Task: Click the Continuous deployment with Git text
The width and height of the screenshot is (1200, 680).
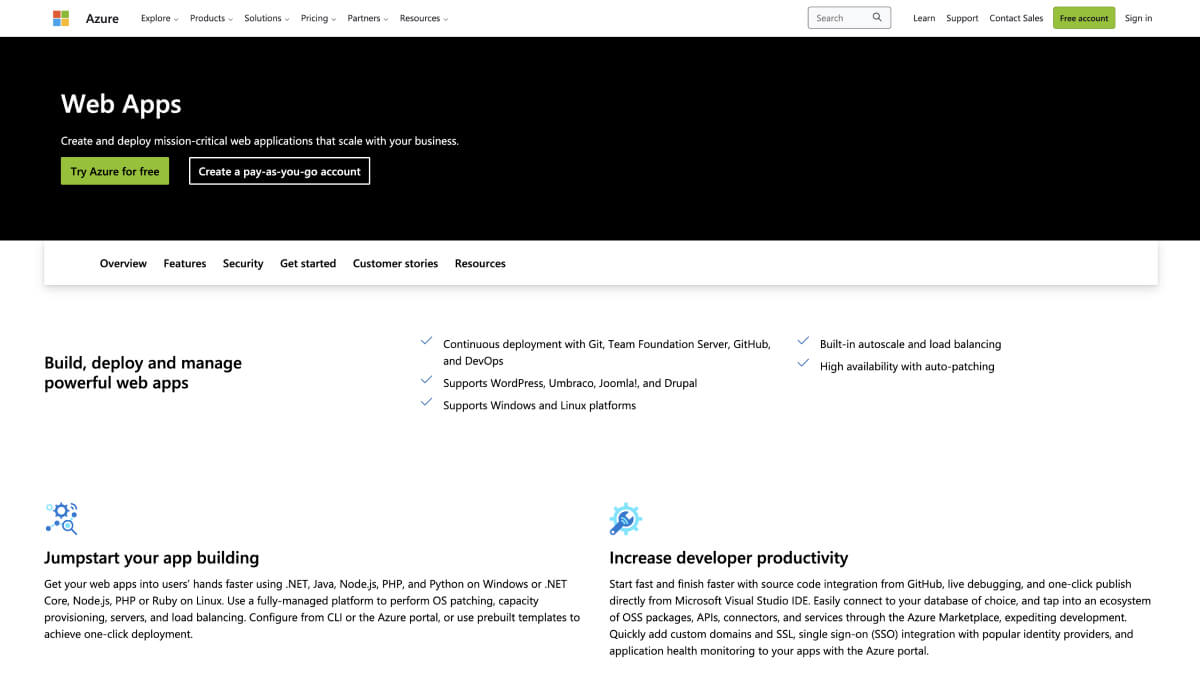Action: click(x=607, y=352)
